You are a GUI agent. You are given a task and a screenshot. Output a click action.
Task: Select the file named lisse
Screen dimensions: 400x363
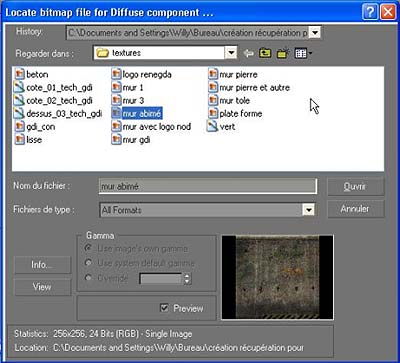tap(34, 140)
